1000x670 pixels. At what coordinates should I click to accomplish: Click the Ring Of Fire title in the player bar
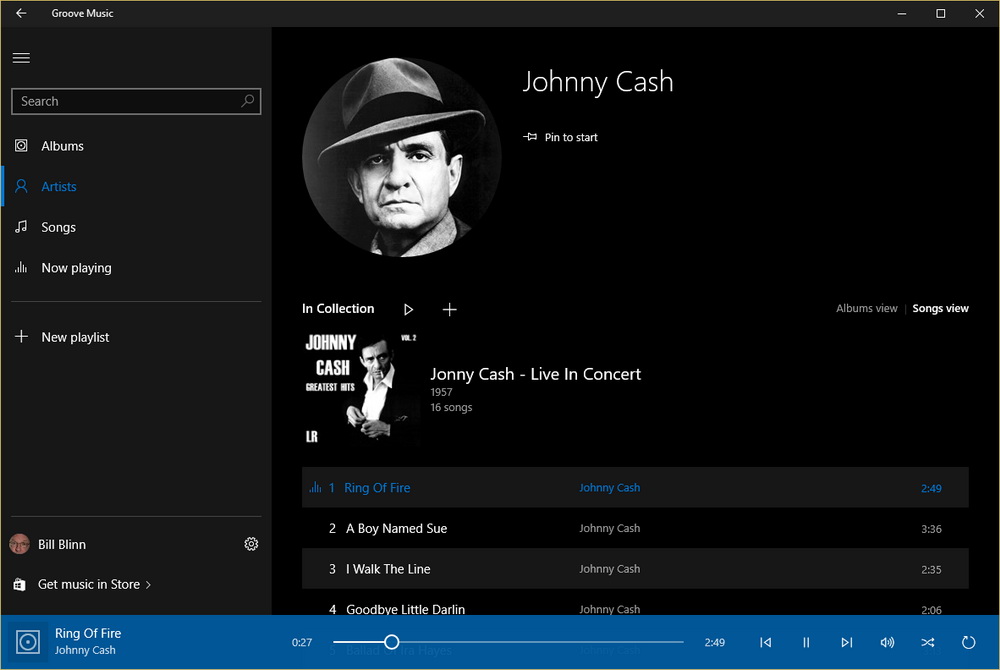coord(88,633)
